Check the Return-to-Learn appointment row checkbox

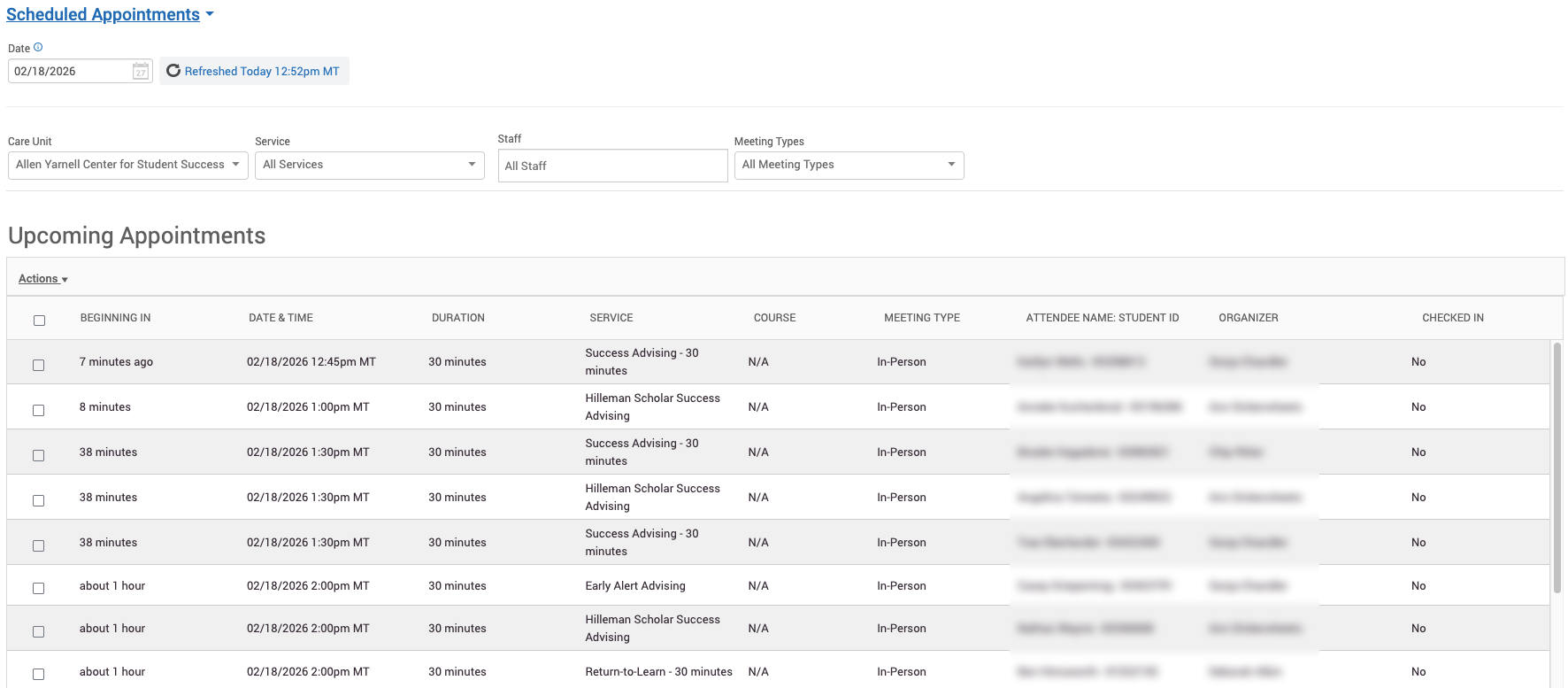coord(38,674)
